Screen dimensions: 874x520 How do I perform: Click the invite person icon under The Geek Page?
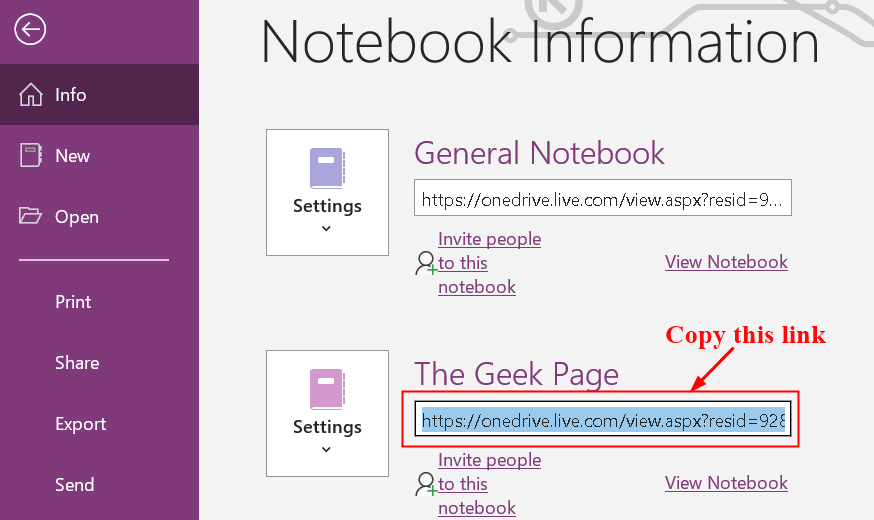tap(426, 484)
